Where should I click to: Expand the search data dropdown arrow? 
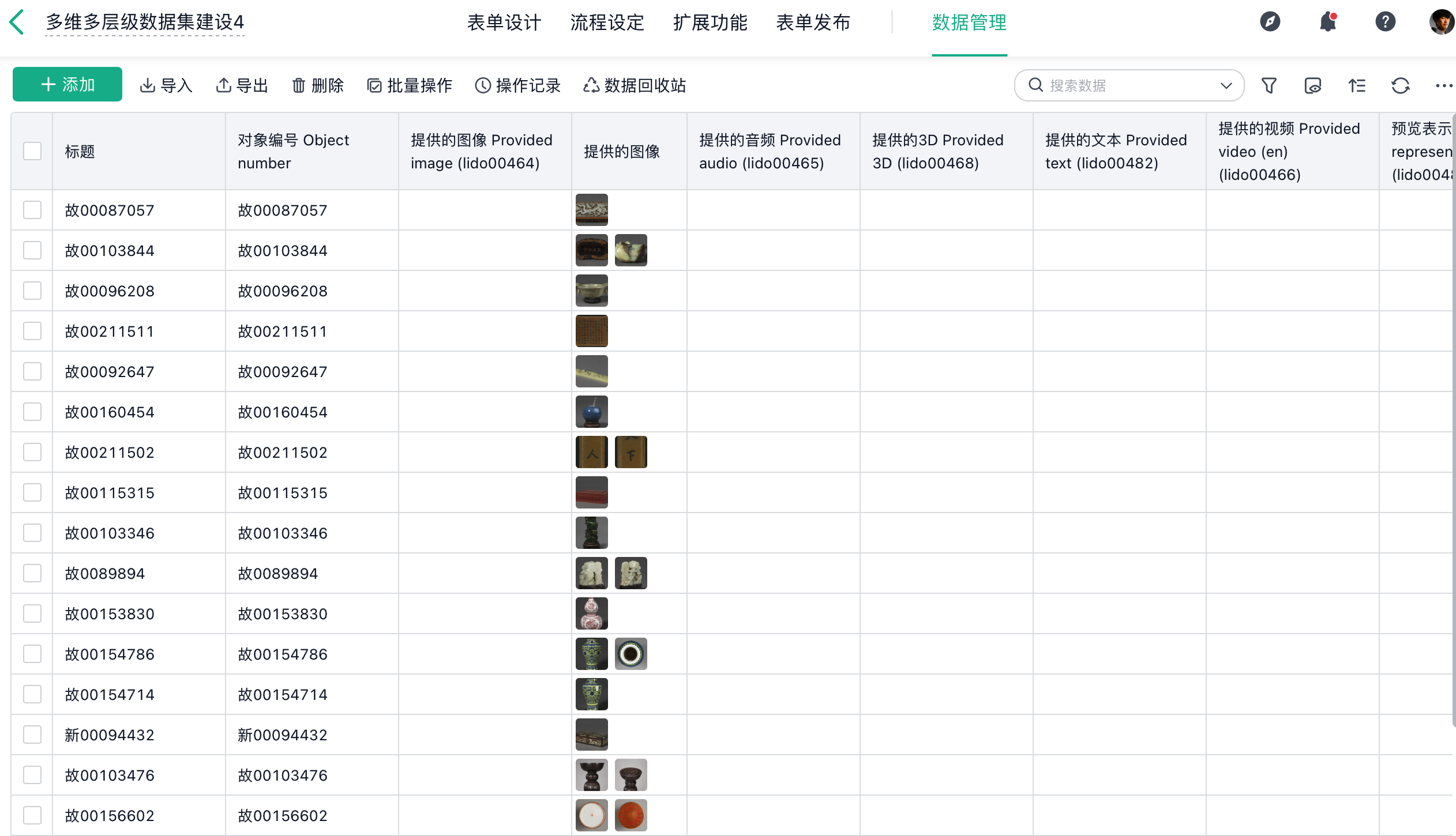pos(1226,86)
